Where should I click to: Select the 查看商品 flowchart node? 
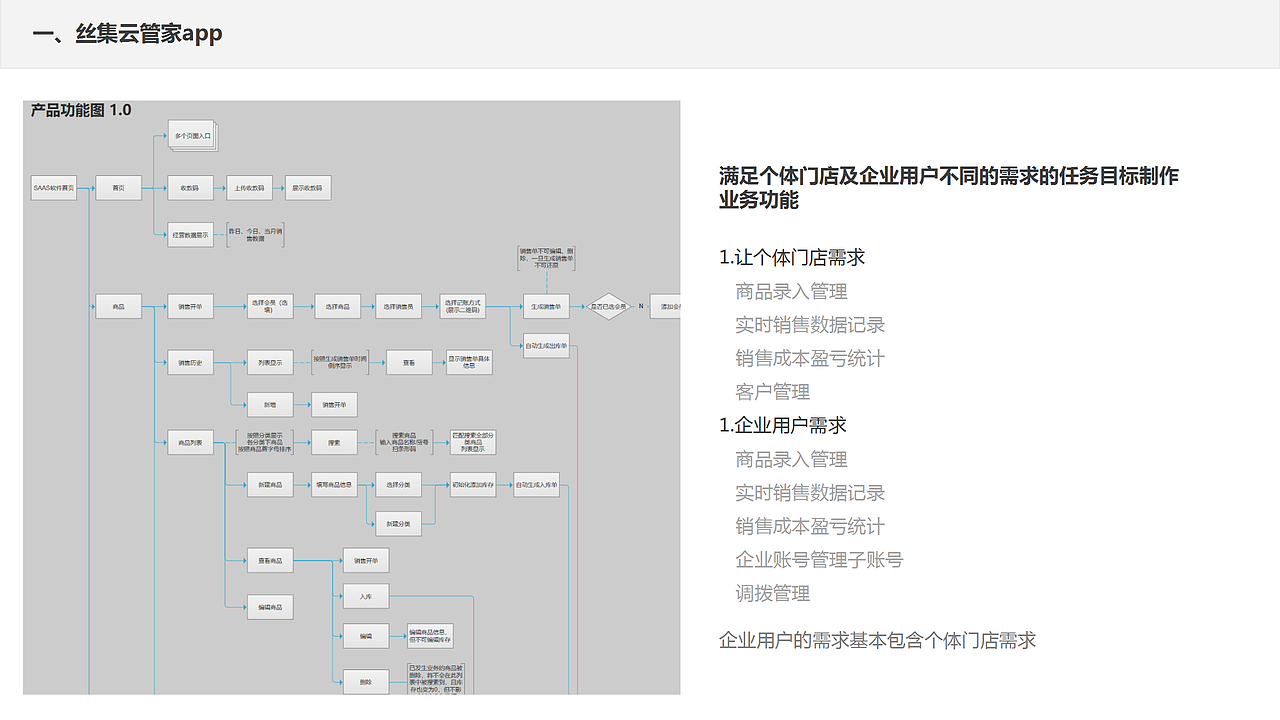[270, 560]
